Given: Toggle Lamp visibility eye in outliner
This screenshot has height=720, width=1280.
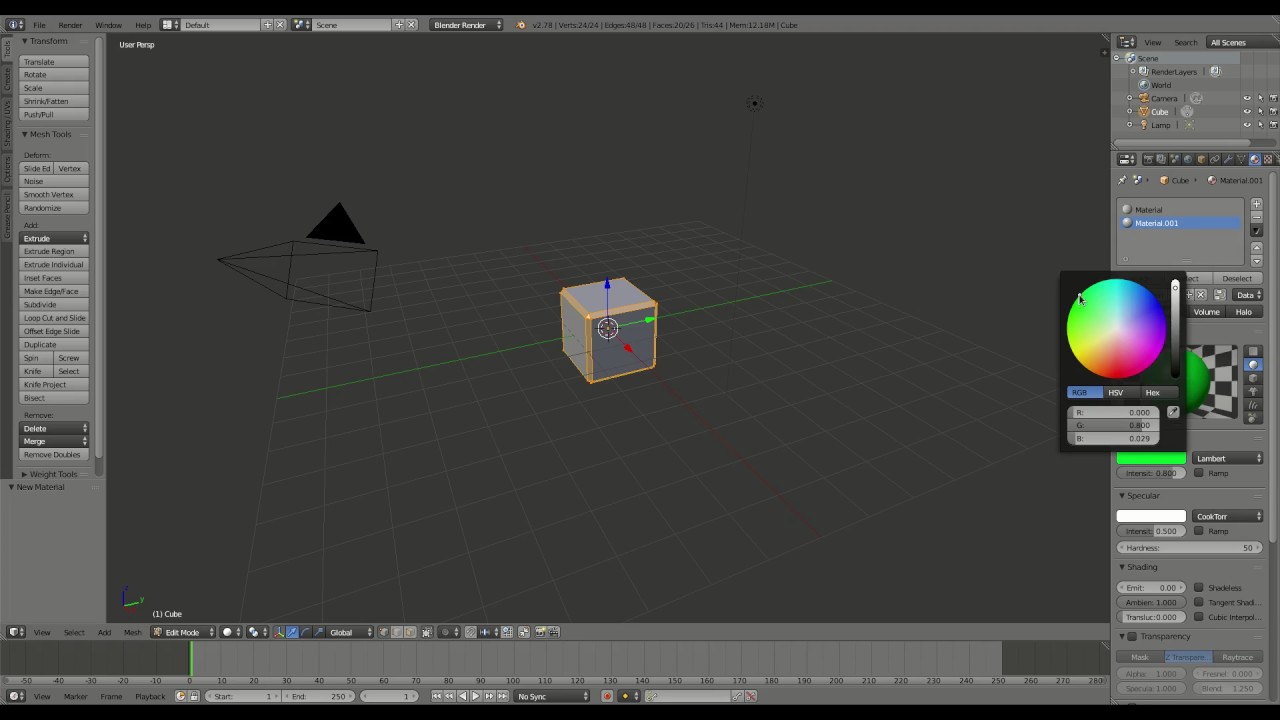Looking at the screenshot, I should point(1247,124).
